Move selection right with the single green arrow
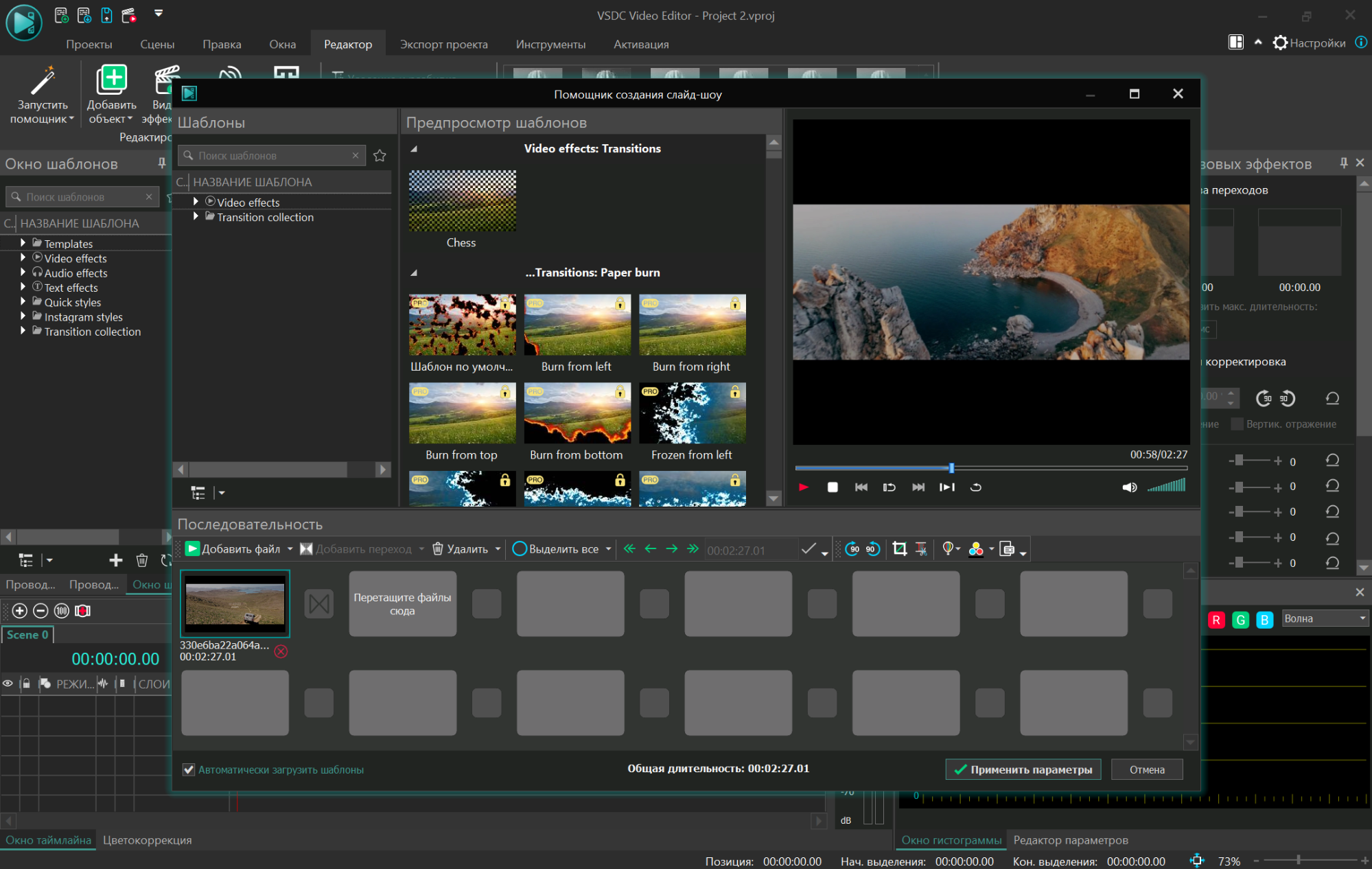 (672, 548)
